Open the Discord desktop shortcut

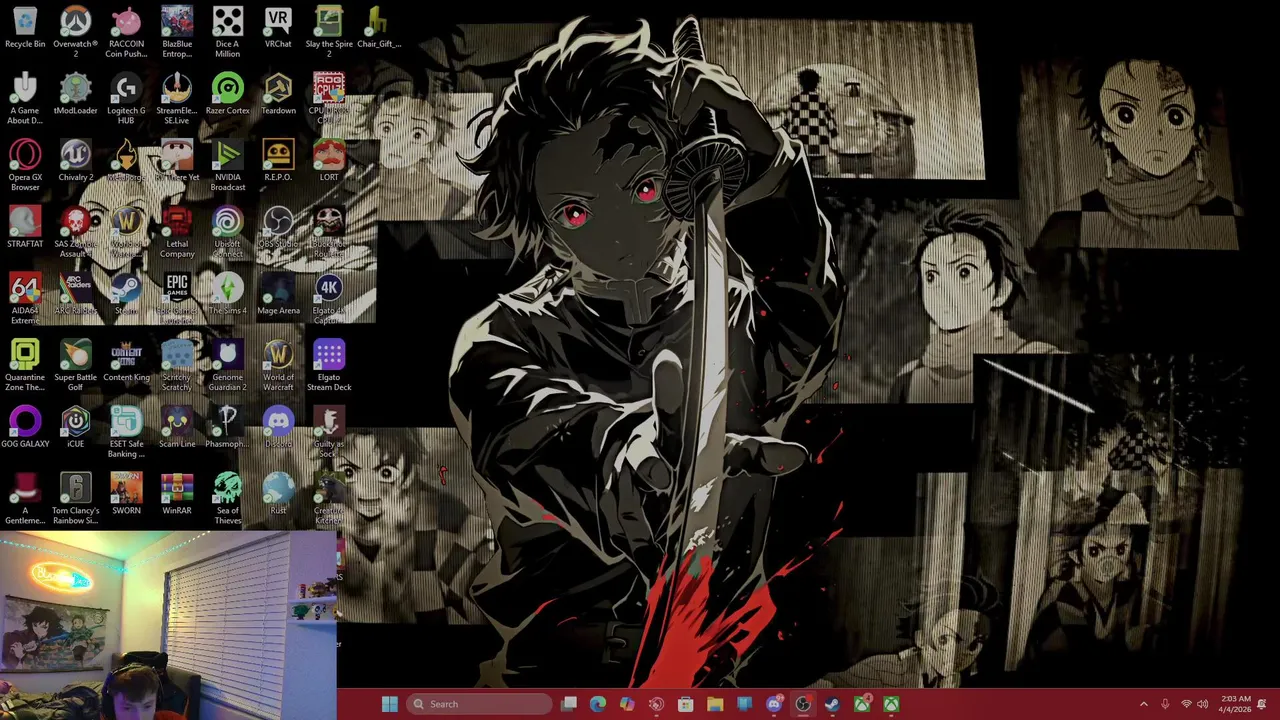278,427
